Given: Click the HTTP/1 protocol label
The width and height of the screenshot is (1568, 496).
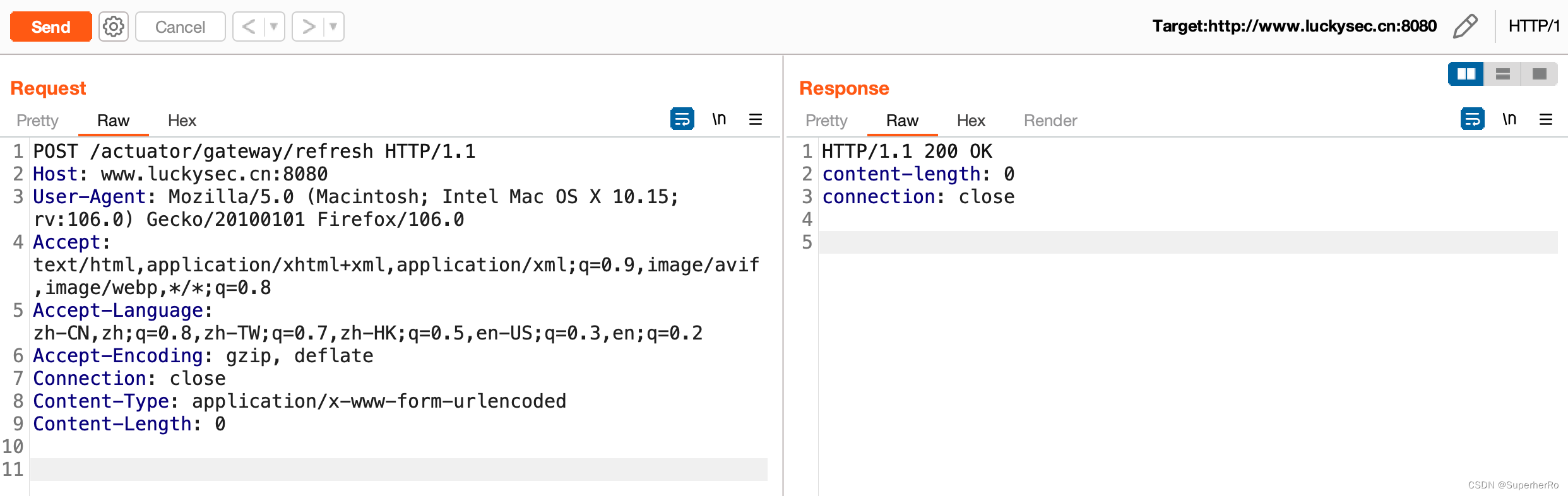Looking at the screenshot, I should click(1535, 26).
